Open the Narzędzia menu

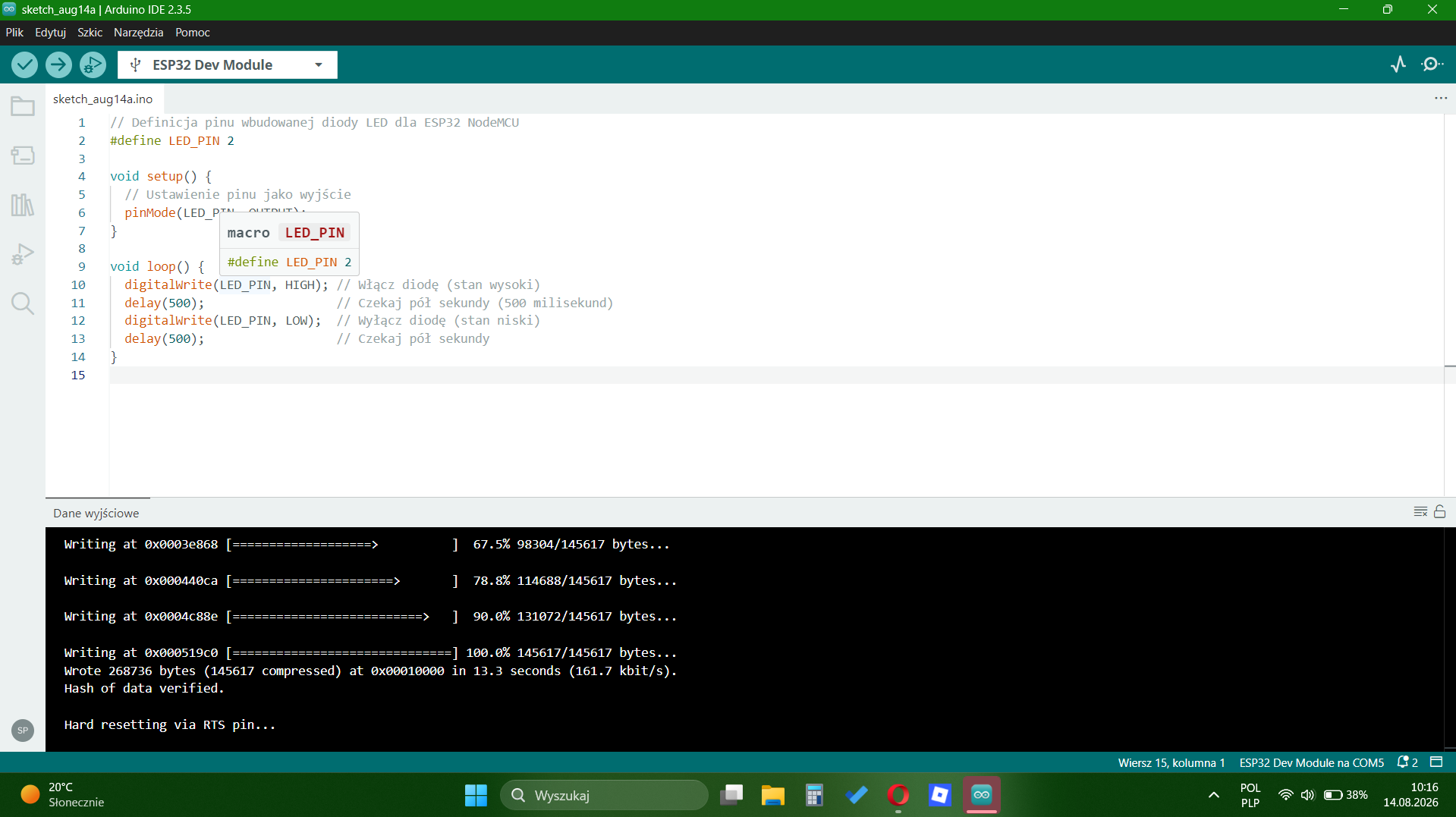point(138,33)
